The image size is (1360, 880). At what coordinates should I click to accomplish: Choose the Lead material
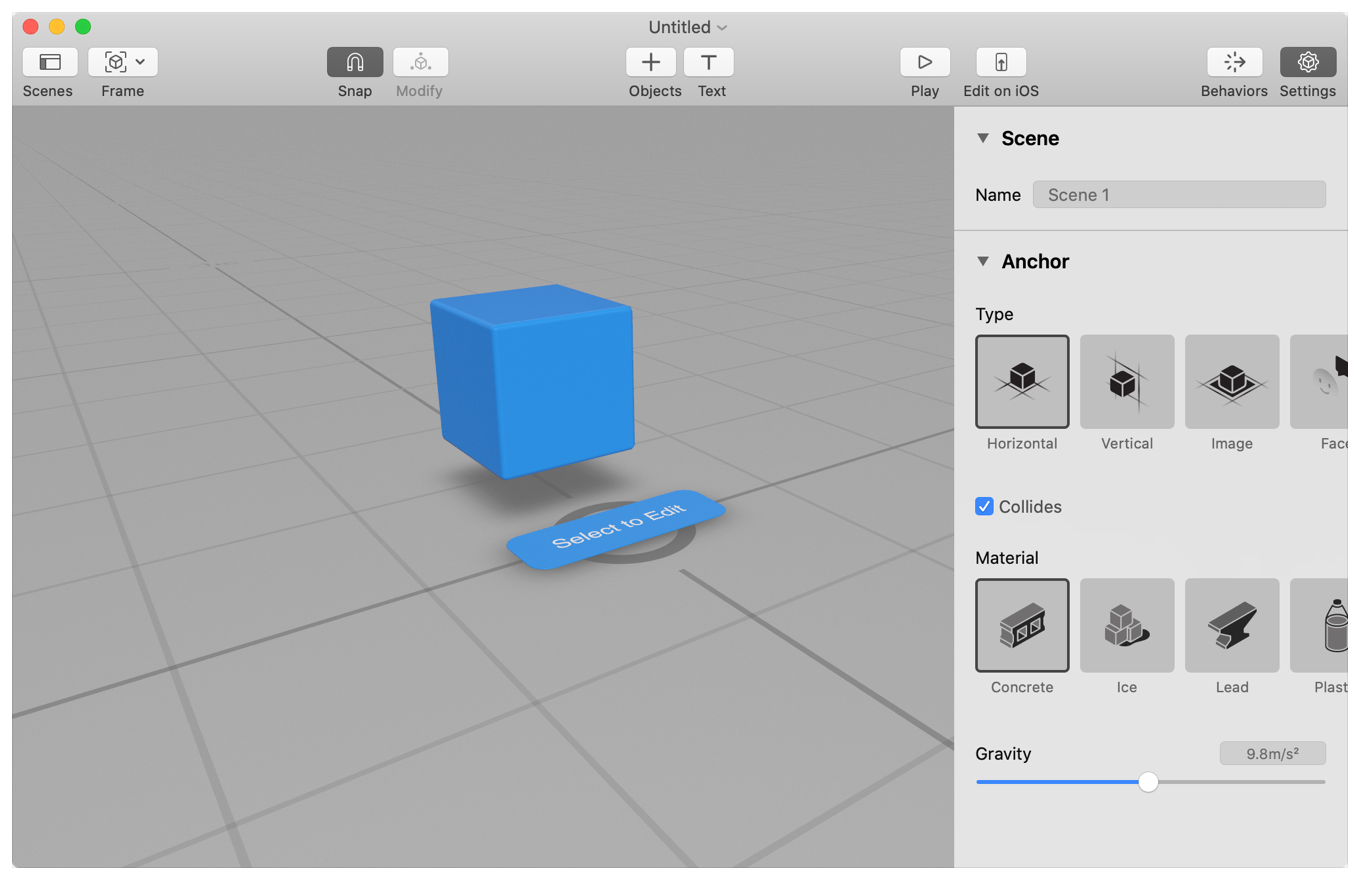click(1232, 625)
